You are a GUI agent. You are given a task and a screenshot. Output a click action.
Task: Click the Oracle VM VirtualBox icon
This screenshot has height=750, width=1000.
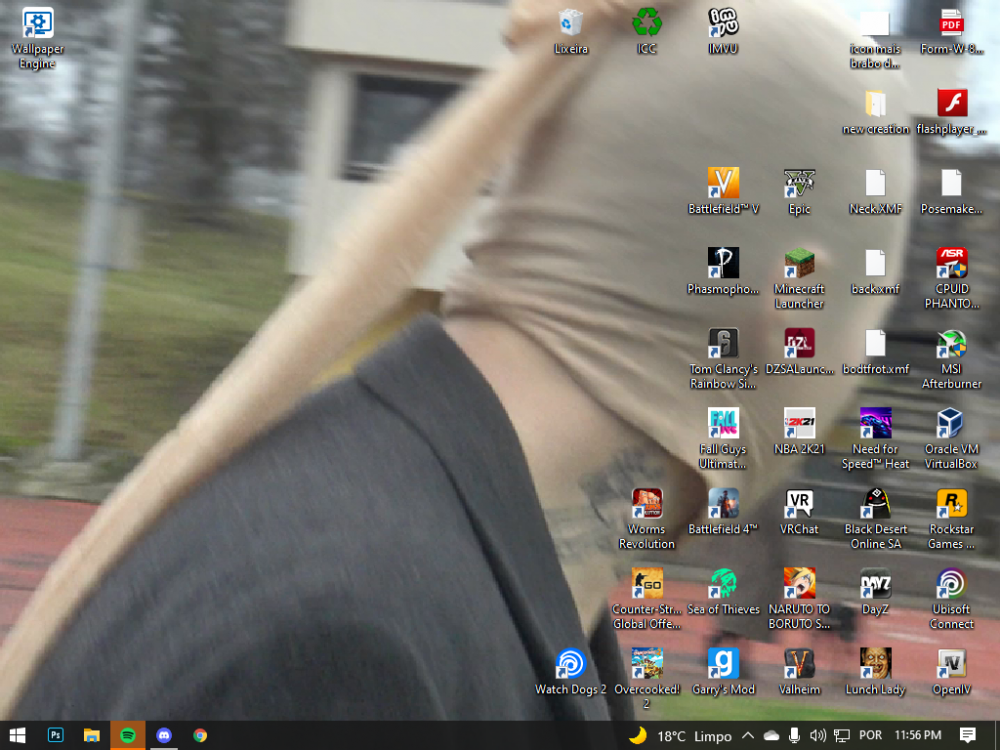[951, 424]
